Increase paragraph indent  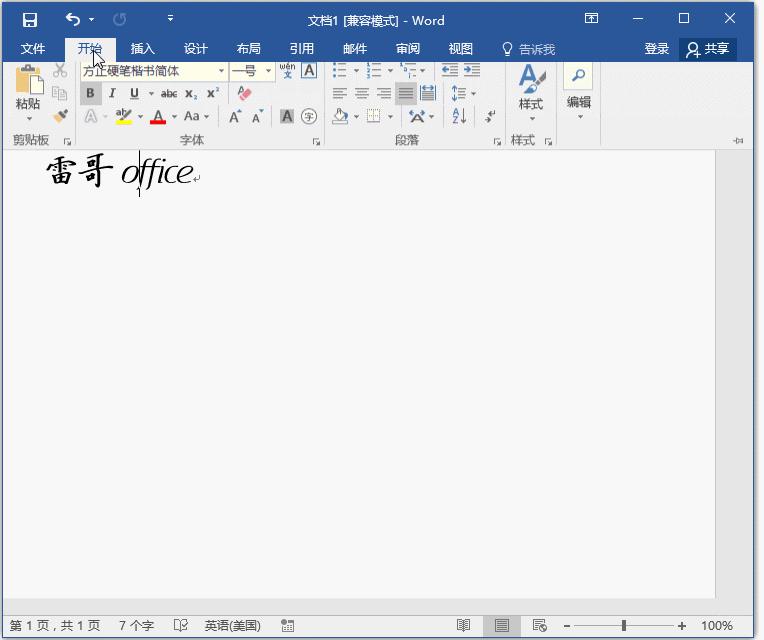[x=472, y=70]
